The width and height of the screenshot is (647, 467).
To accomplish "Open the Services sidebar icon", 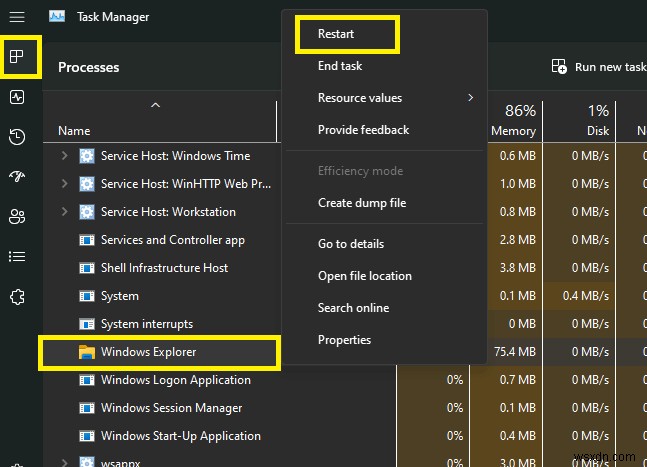I will pos(17,297).
